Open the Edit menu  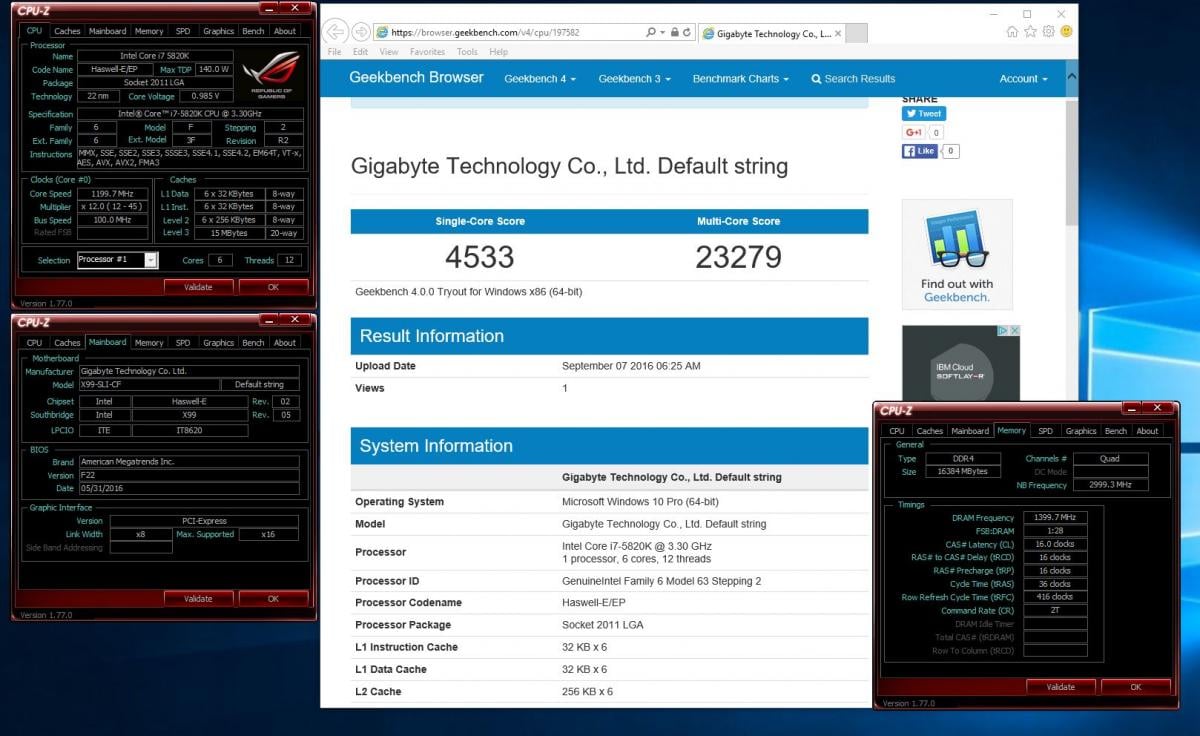click(x=360, y=52)
